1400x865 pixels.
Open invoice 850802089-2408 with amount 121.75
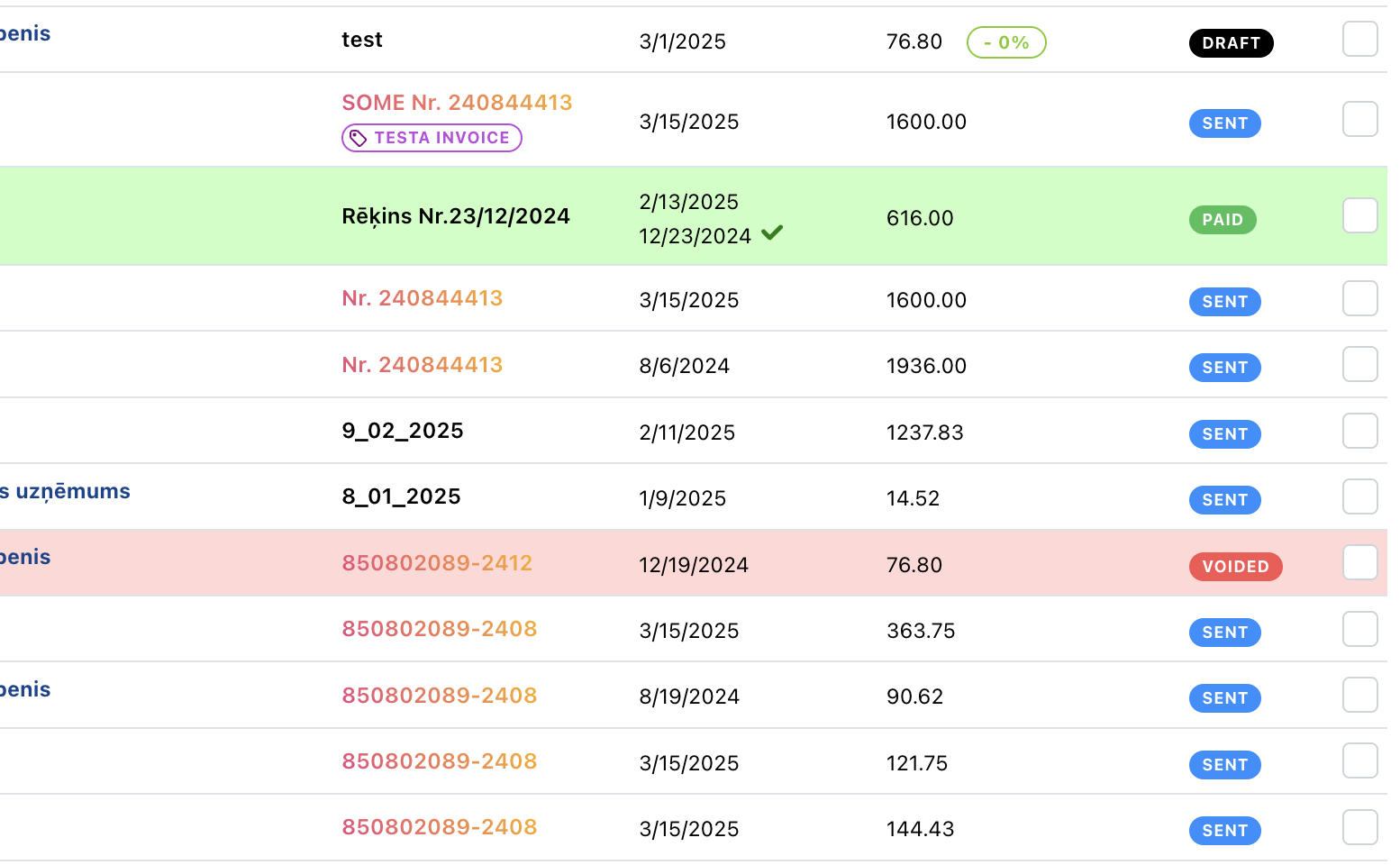(x=440, y=761)
